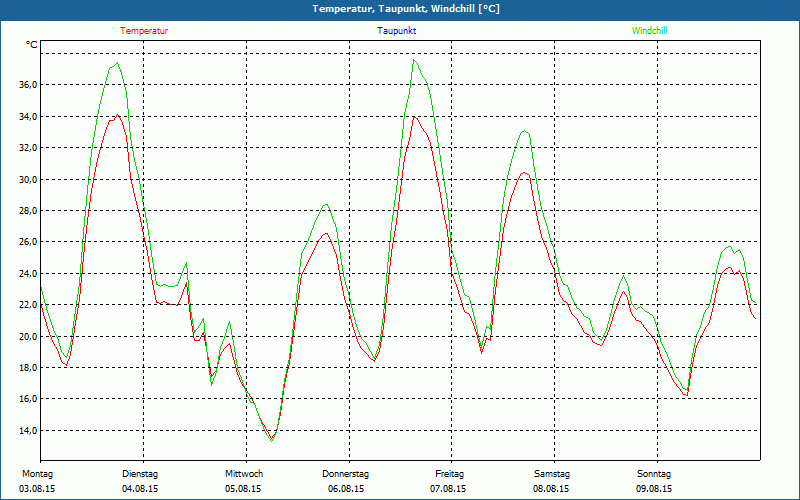Select the 18,0 y-axis label
800x500 pixels.
click(x=28, y=368)
